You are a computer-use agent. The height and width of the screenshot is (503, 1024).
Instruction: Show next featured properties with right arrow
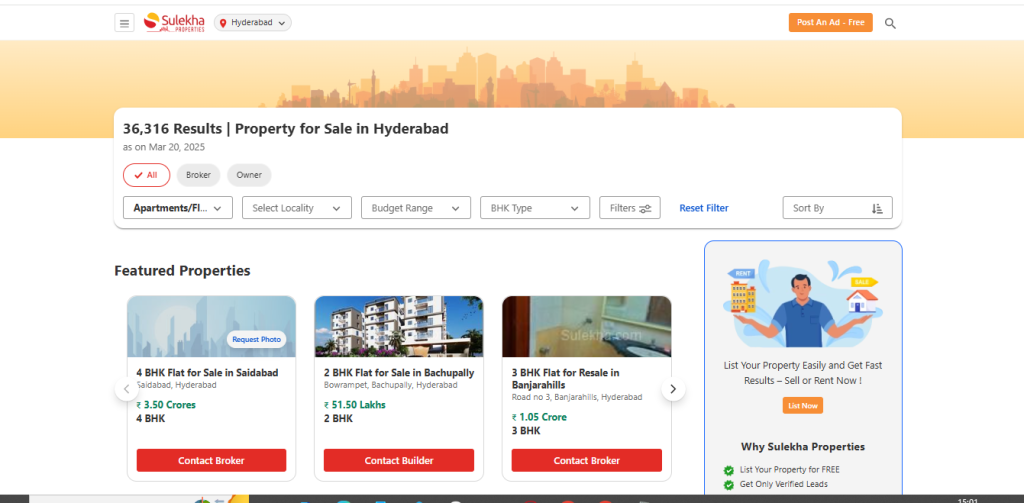673,389
